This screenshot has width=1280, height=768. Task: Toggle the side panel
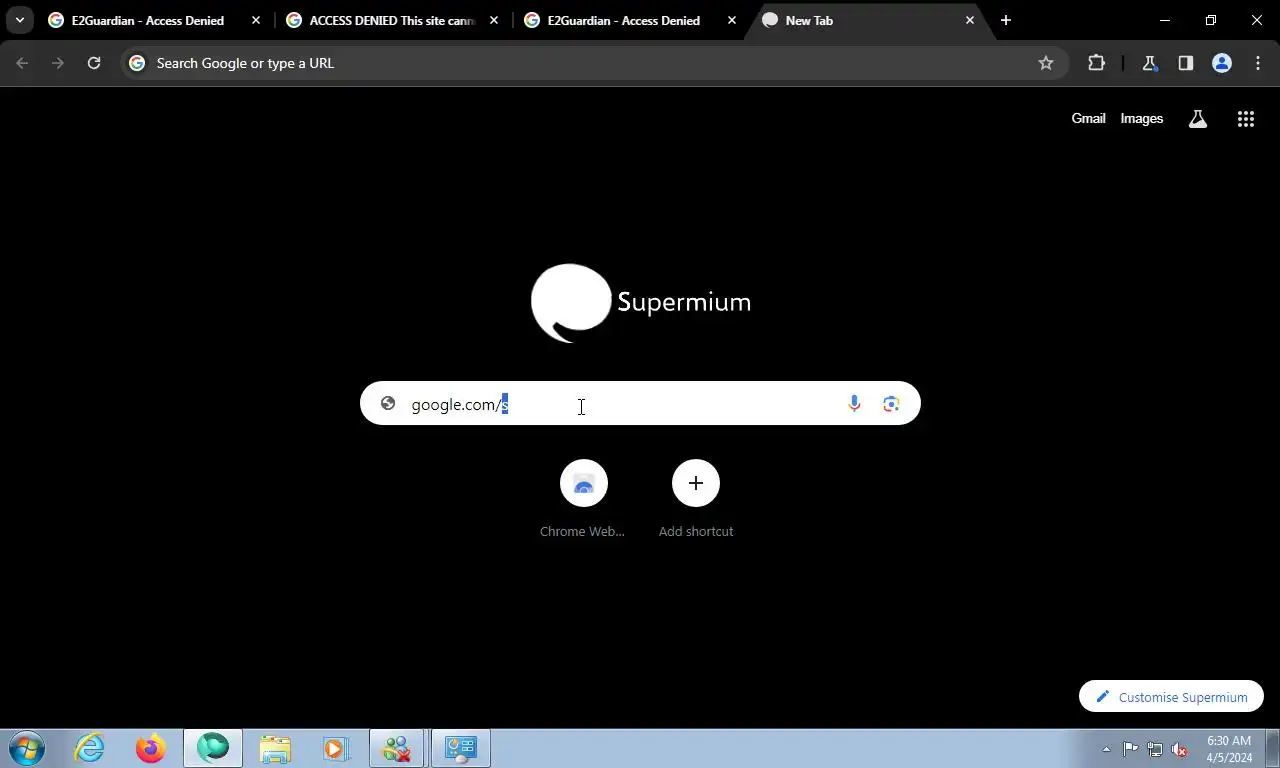pos(1186,63)
